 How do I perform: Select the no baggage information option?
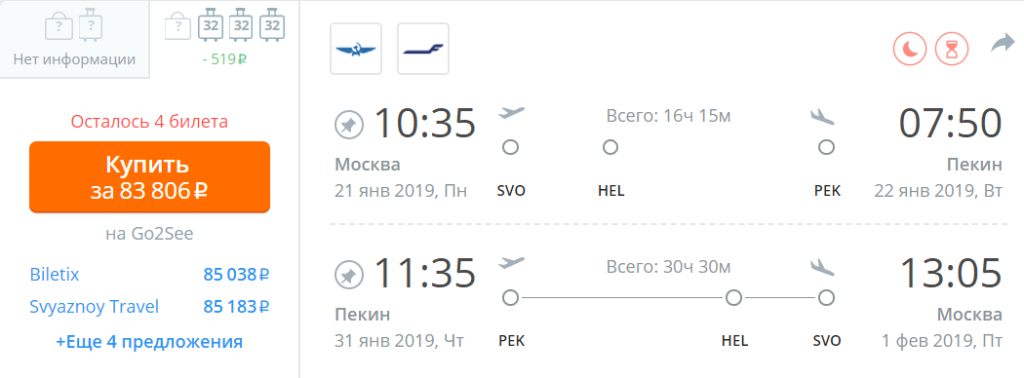[x=74, y=40]
